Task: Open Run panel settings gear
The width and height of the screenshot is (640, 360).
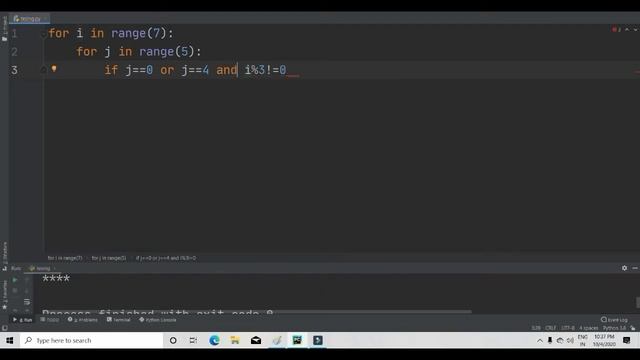Action: click(x=624, y=268)
